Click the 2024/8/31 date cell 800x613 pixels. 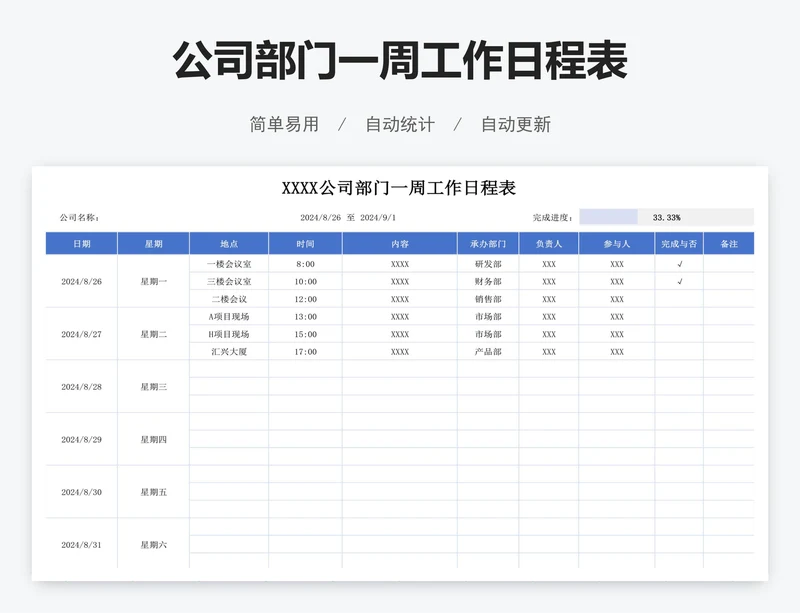tap(82, 545)
